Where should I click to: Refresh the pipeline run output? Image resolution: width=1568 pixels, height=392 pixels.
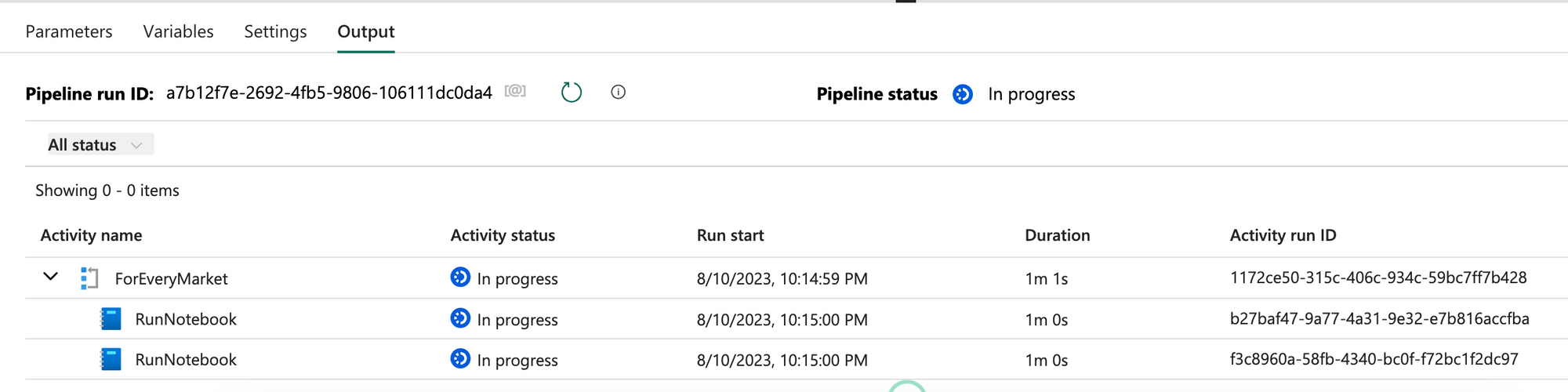click(572, 93)
